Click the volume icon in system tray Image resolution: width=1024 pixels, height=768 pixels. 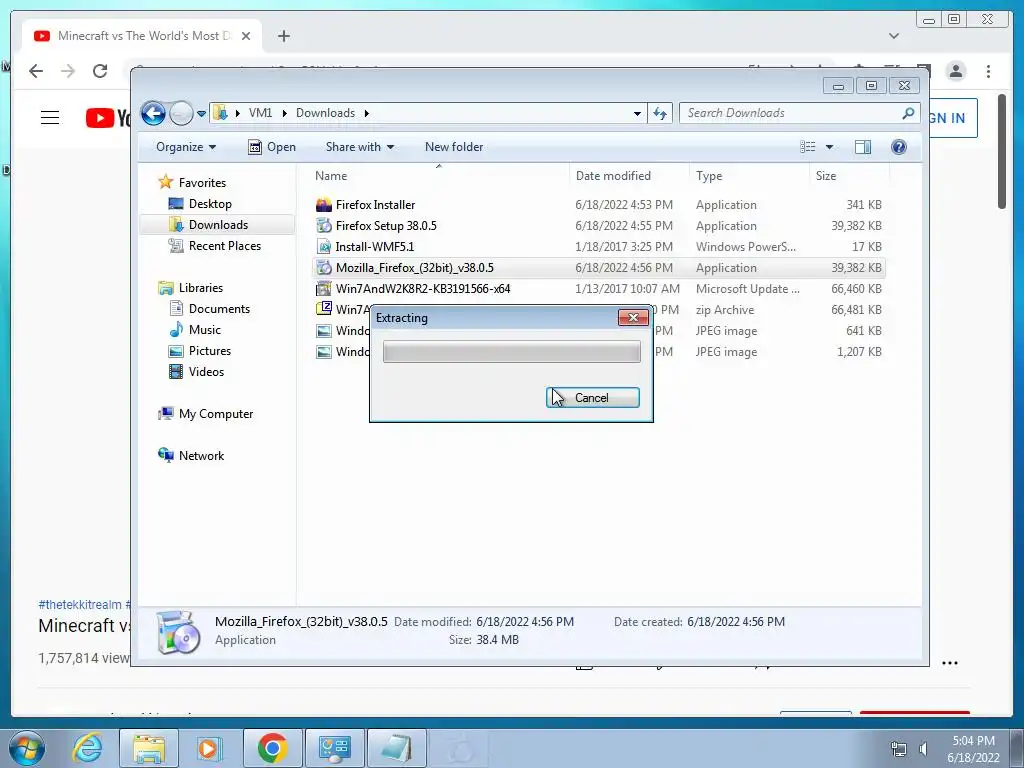point(924,748)
